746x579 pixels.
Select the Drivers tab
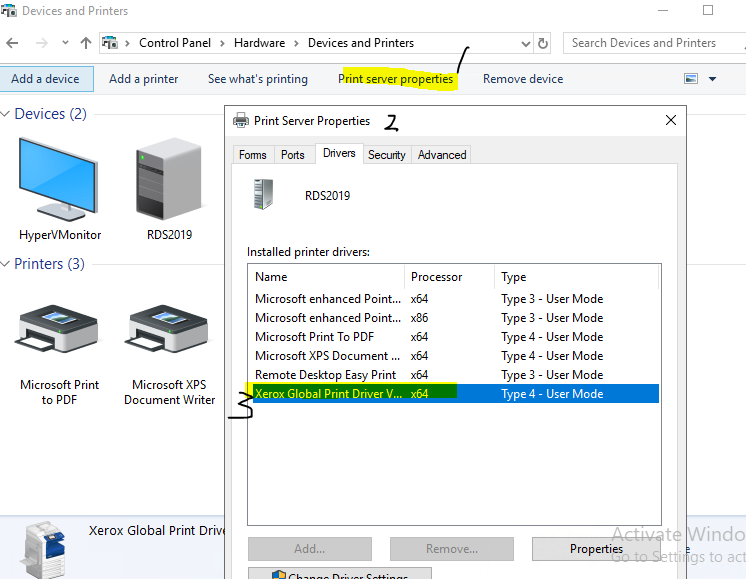pyautogui.click(x=339, y=154)
